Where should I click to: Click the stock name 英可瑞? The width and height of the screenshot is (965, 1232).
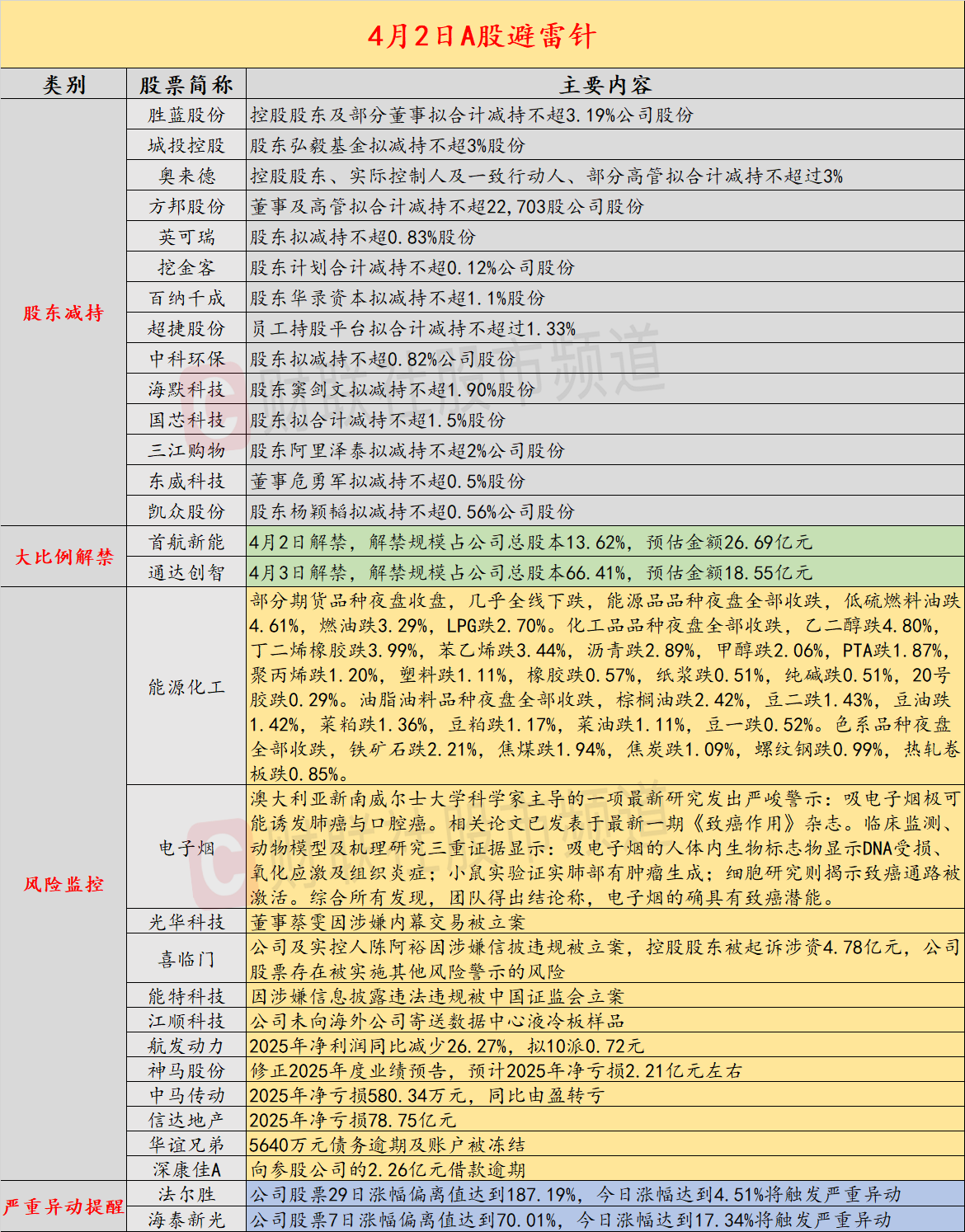[x=186, y=237]
